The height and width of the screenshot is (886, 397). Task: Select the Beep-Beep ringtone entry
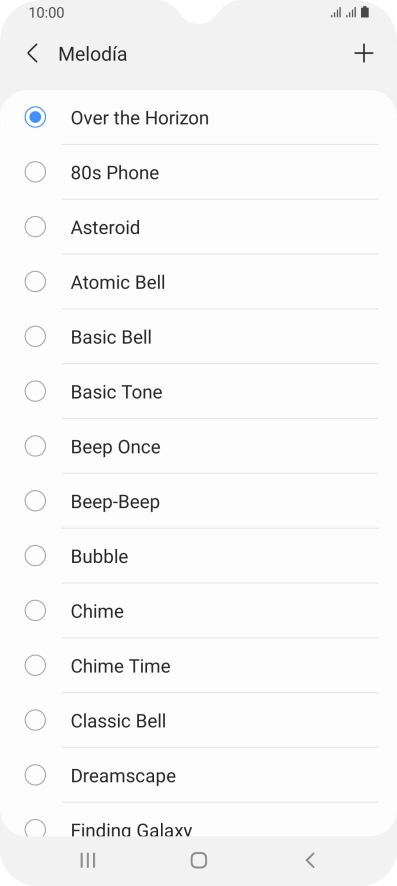[x=199, y=501]
